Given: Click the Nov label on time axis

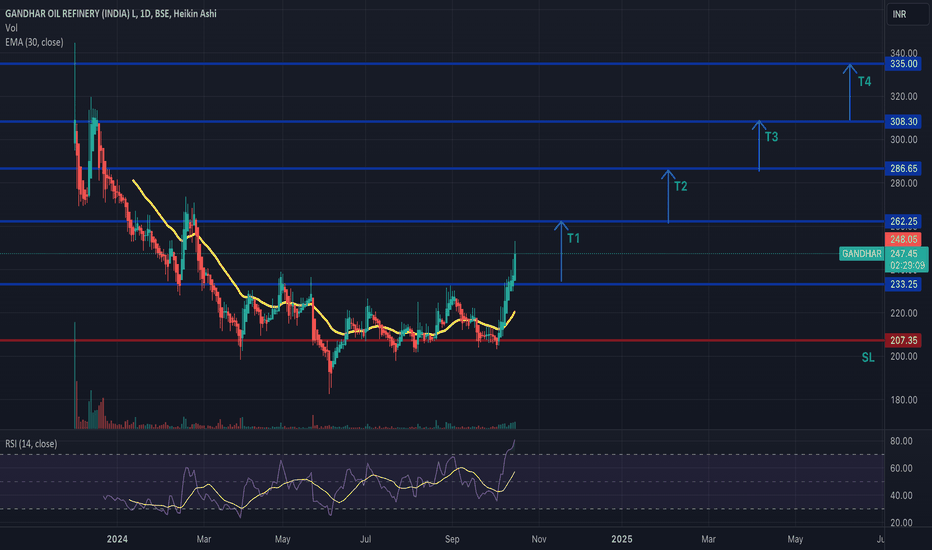Looking at the screenshot, I should 539,539.
